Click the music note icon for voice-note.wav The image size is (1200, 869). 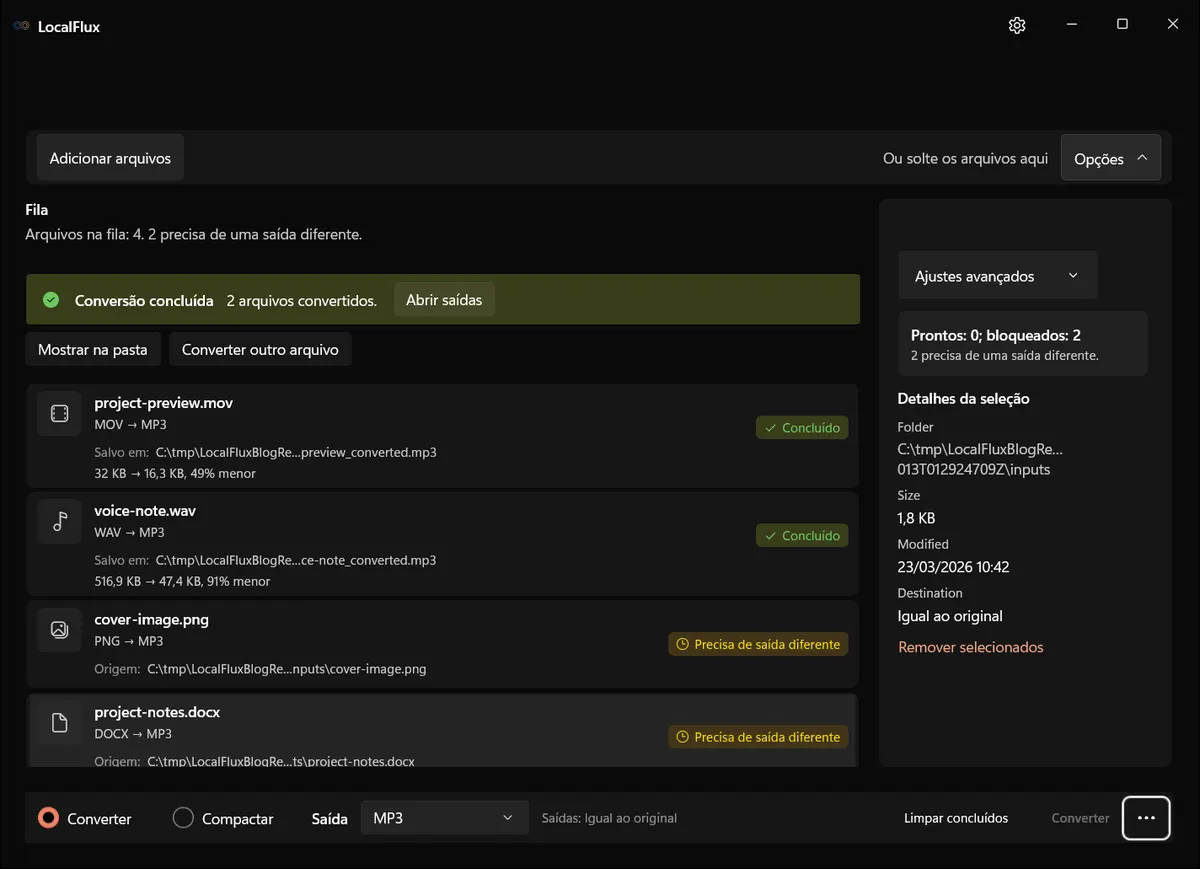click(x=59, y=521)
